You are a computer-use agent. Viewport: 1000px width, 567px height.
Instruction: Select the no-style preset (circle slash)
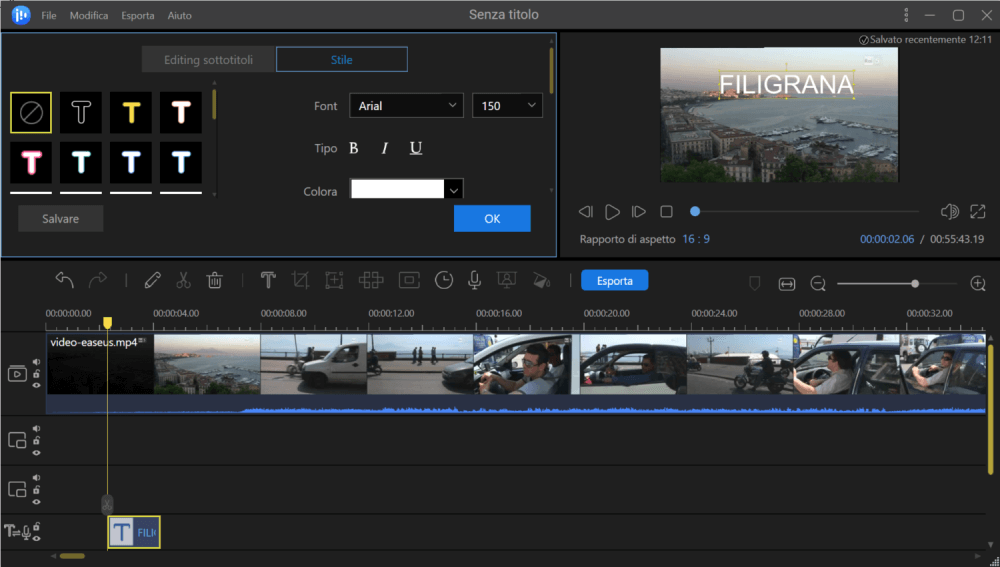pos(31,113)
